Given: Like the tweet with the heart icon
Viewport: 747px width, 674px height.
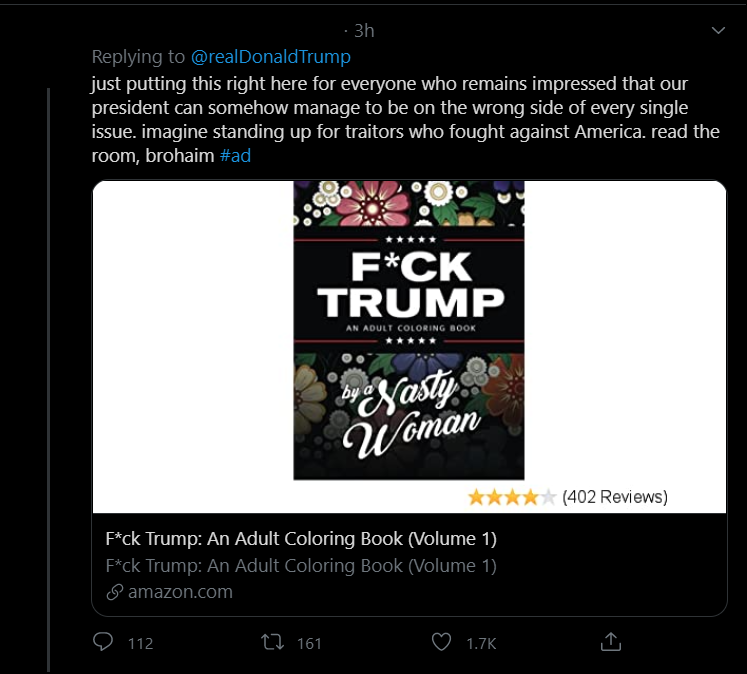Looking at the screenshot, I should coord(443,642).
